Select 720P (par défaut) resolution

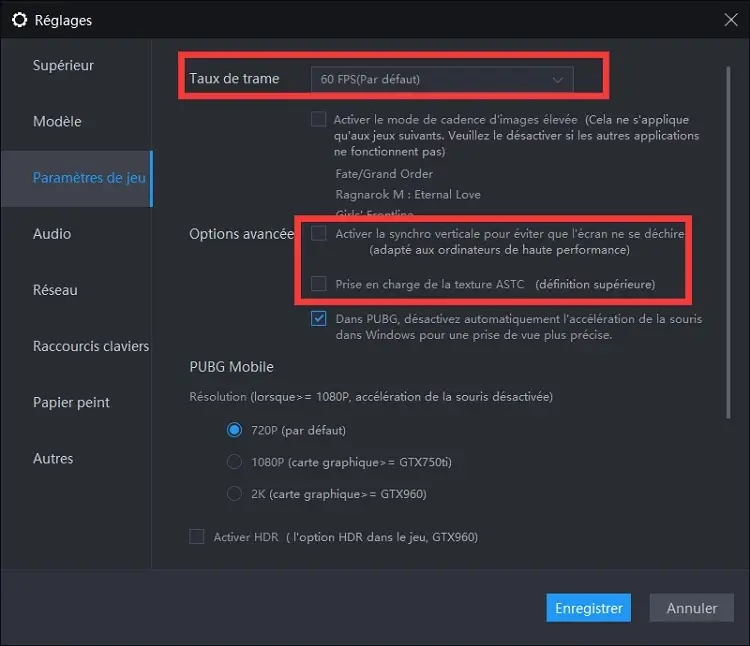point(235,430)
